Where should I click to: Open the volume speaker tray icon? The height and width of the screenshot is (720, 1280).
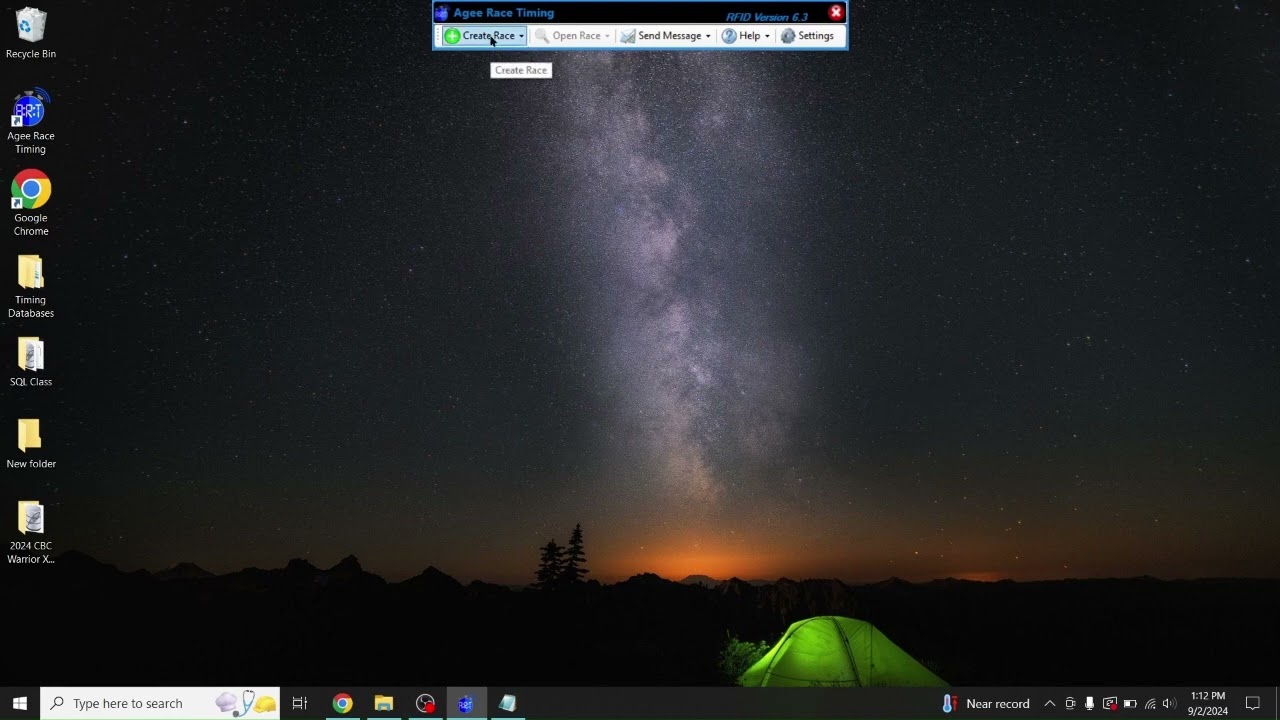tap(1169, 703)
